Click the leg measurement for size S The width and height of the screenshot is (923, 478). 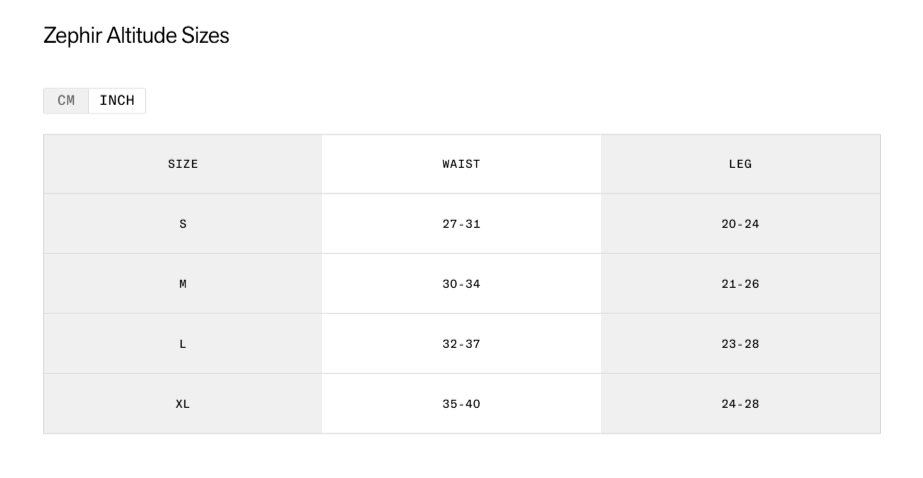(x=740, y=224)
